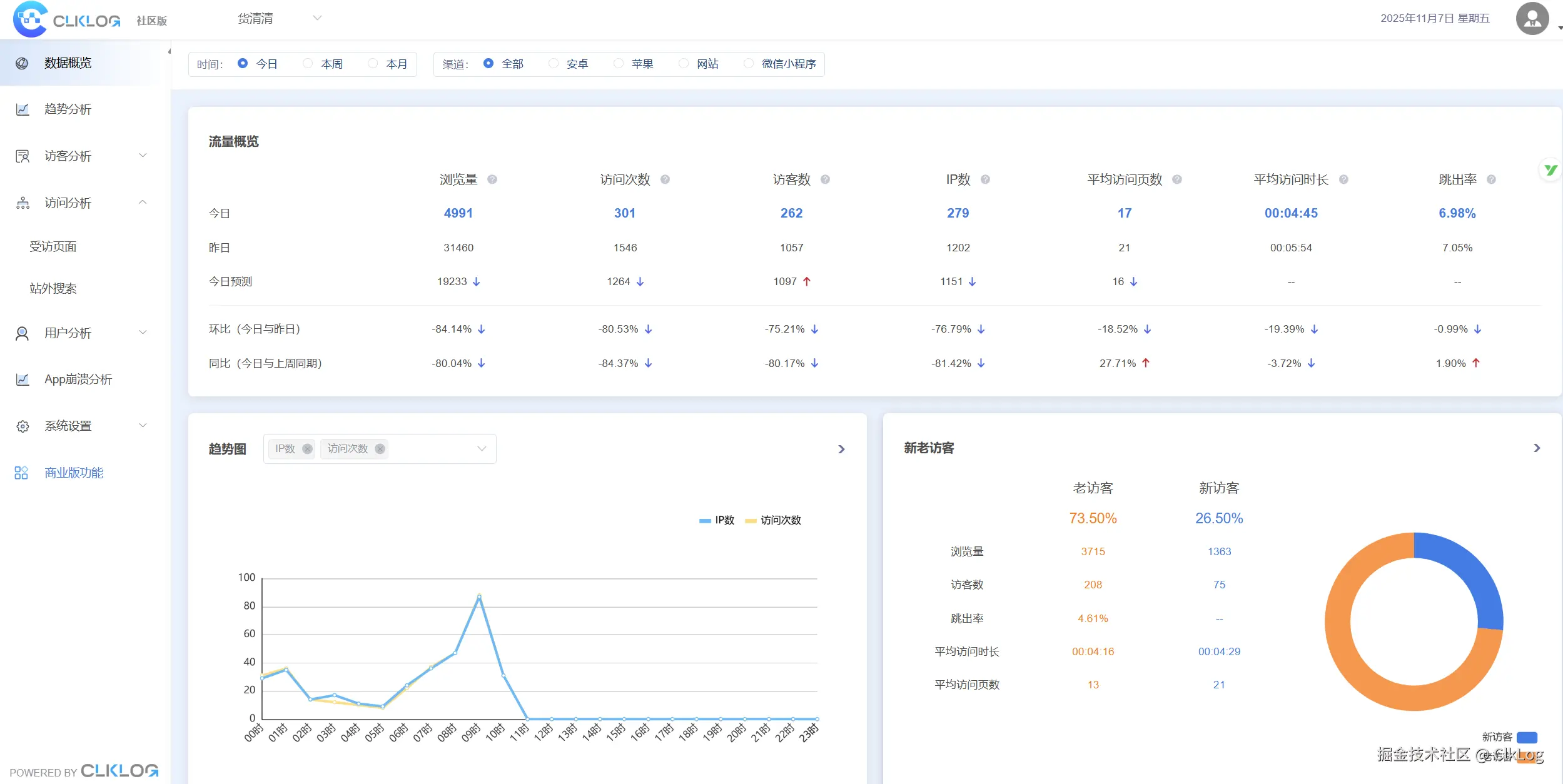The image size is (1563, 784).
Task: Select the 微信小程序 channel option
Action: (749, 64)
